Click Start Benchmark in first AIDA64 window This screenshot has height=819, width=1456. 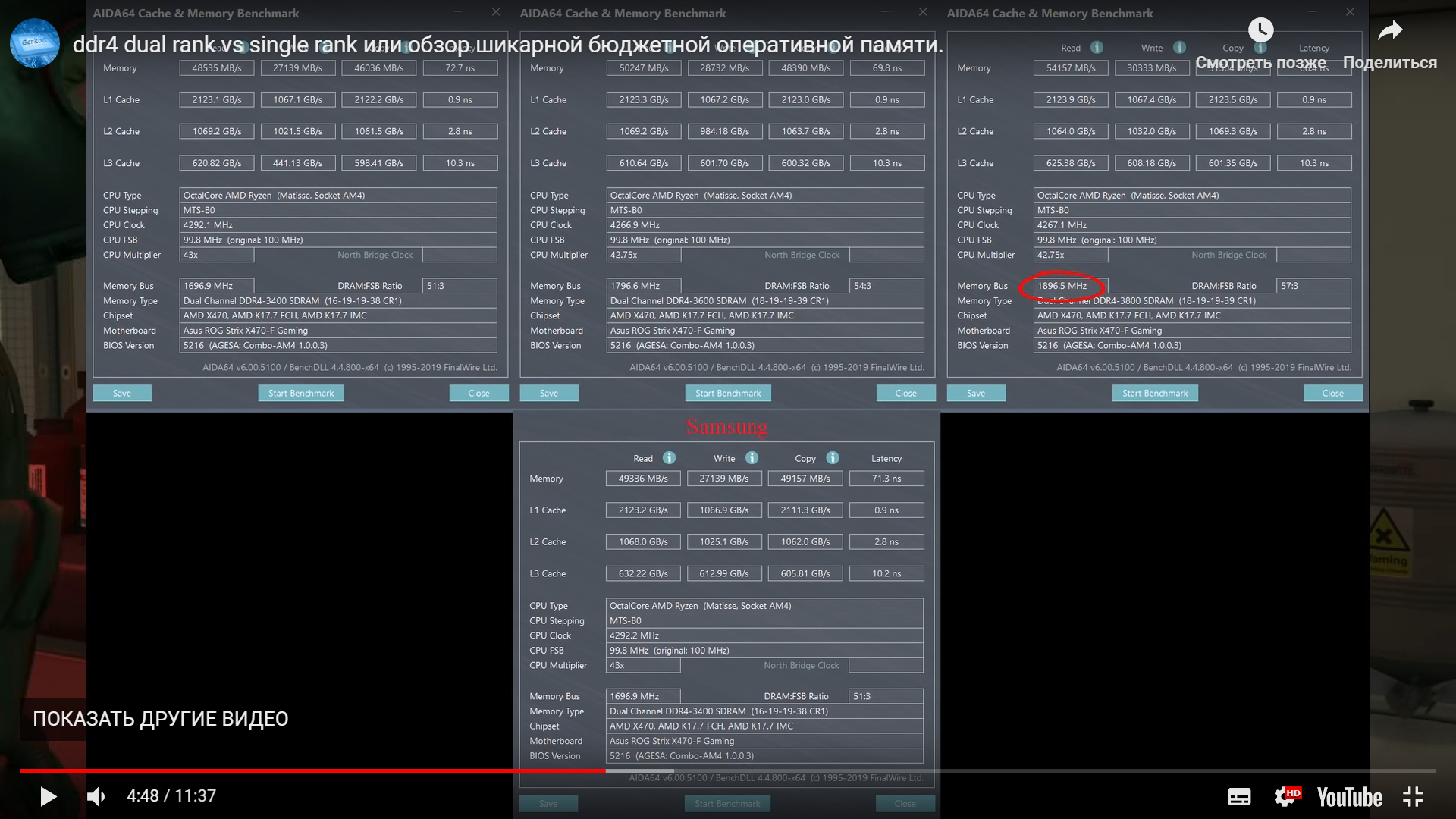(x=300, y=393)
